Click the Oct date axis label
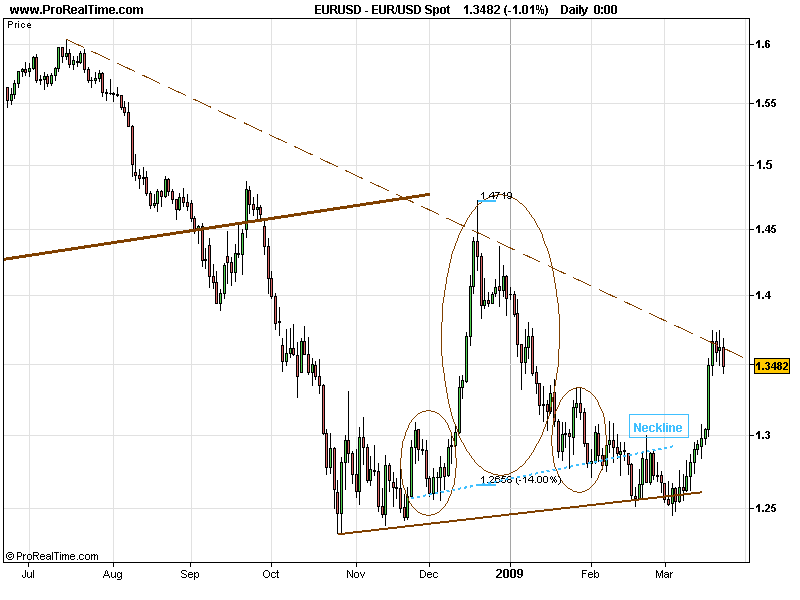The height and width of the screenshot is (600, 800). [271, 574]
